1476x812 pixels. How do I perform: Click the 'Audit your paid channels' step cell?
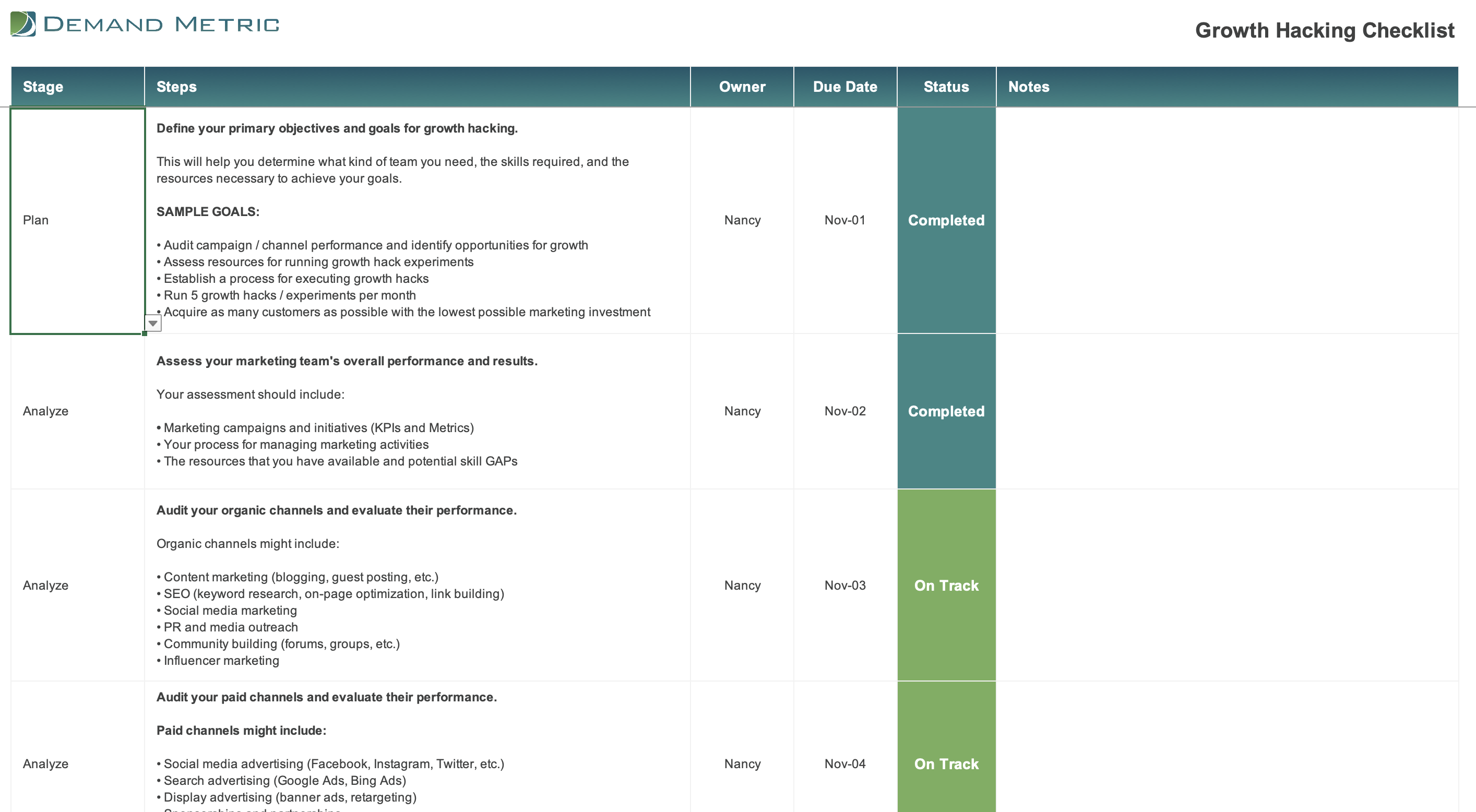pyautogui.click(x=417, y=748)
